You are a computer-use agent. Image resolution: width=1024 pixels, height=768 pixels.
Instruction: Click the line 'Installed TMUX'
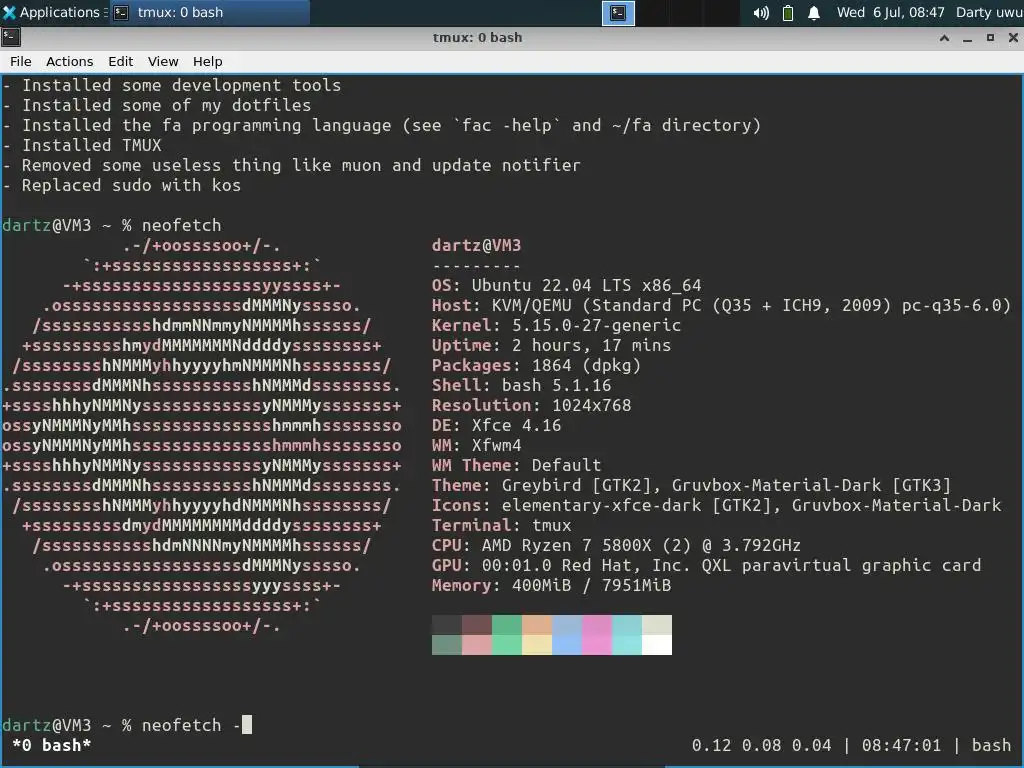(x=82, y=145)
